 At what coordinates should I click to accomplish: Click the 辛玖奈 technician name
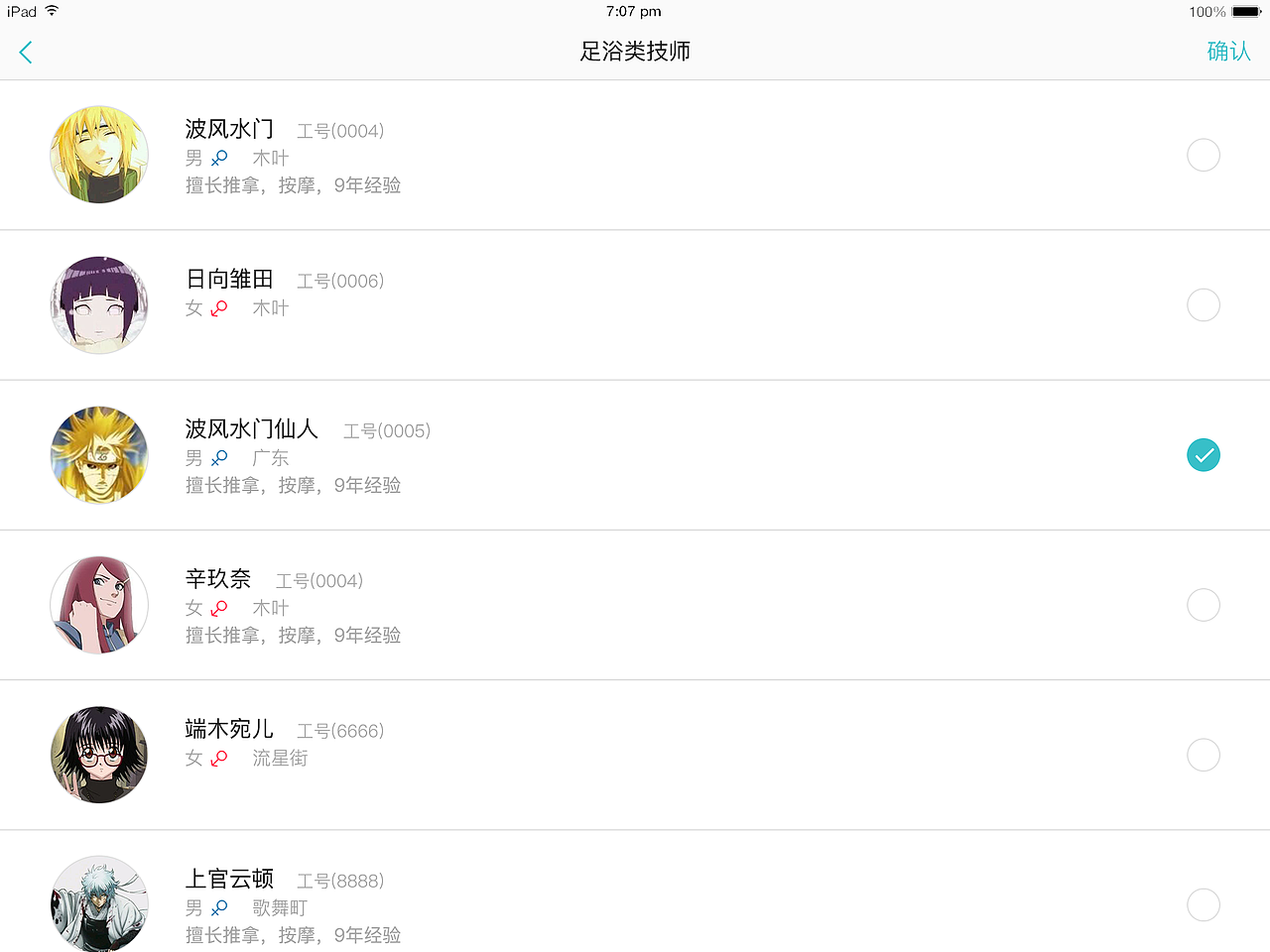pyautogui.click(x=218, y=579)
